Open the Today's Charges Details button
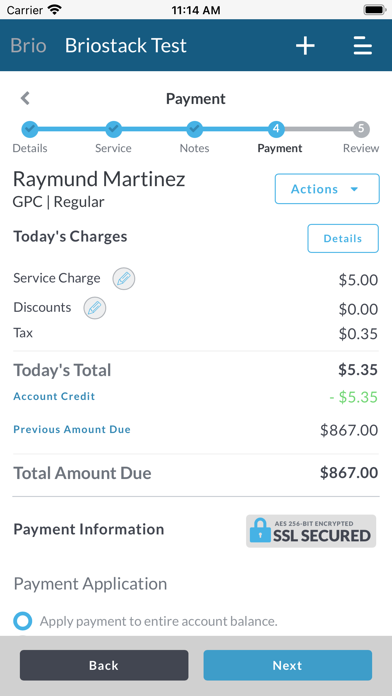The width and height of the screenshot is (392, 696). click(x=343, y=238)
